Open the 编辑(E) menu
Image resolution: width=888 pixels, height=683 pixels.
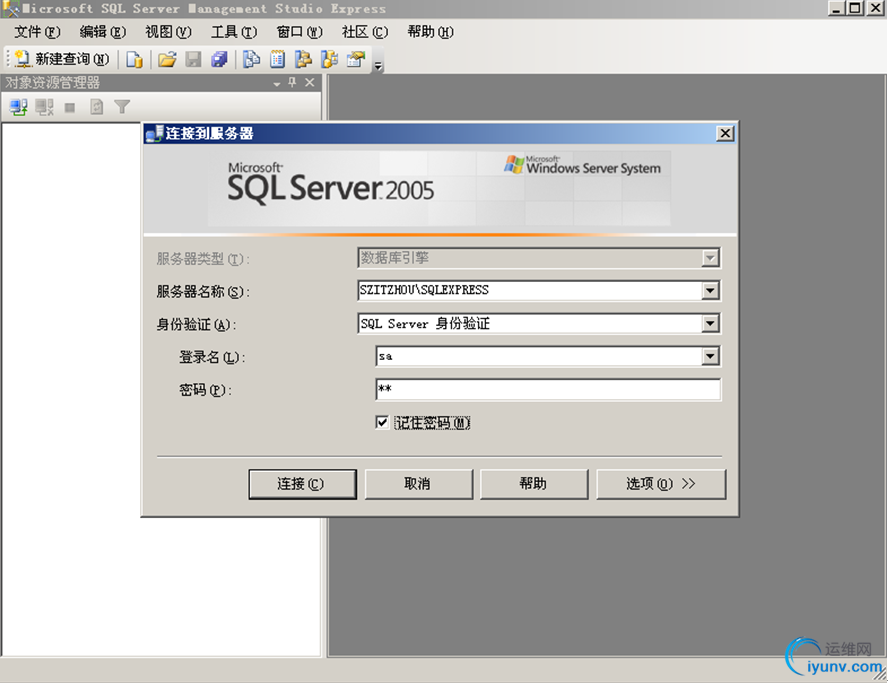tap(103, 32)
